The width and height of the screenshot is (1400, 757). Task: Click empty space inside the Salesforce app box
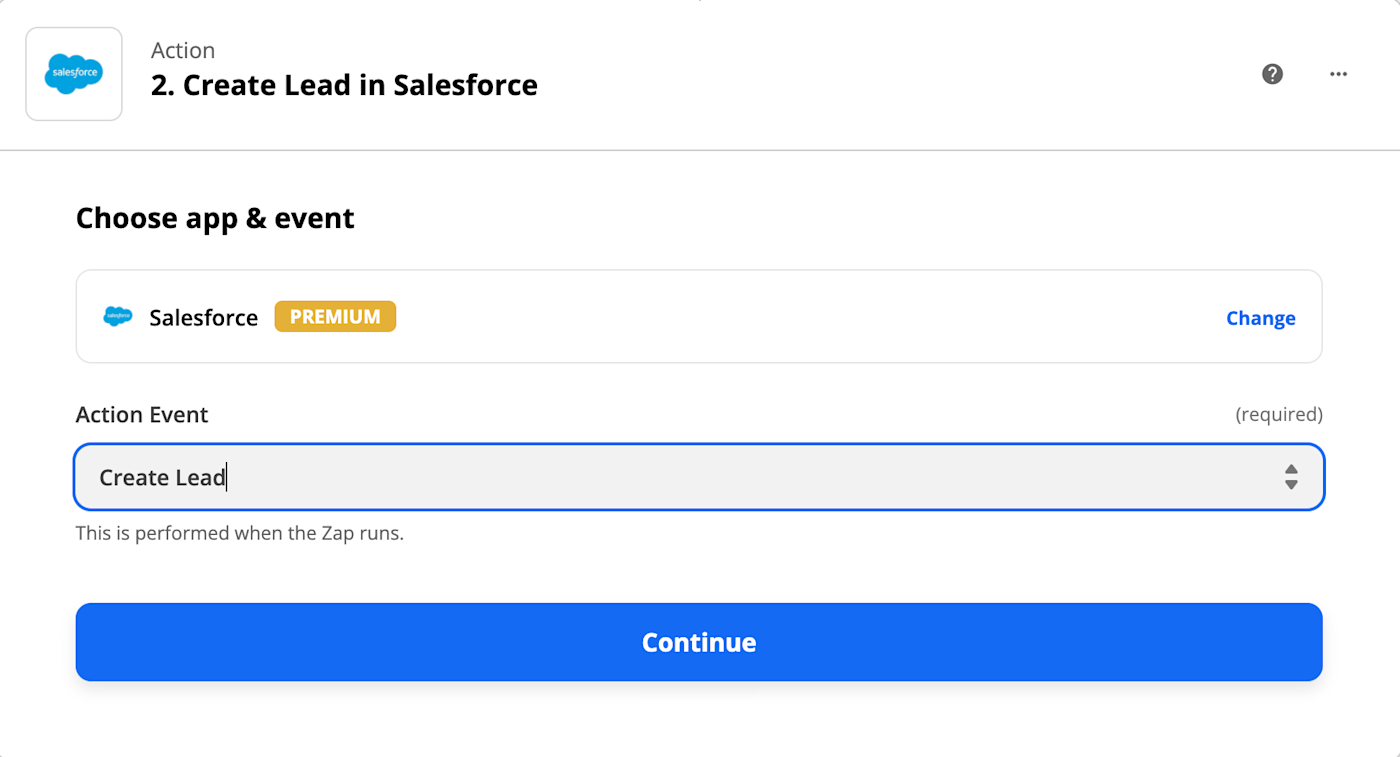click(800, 317)
